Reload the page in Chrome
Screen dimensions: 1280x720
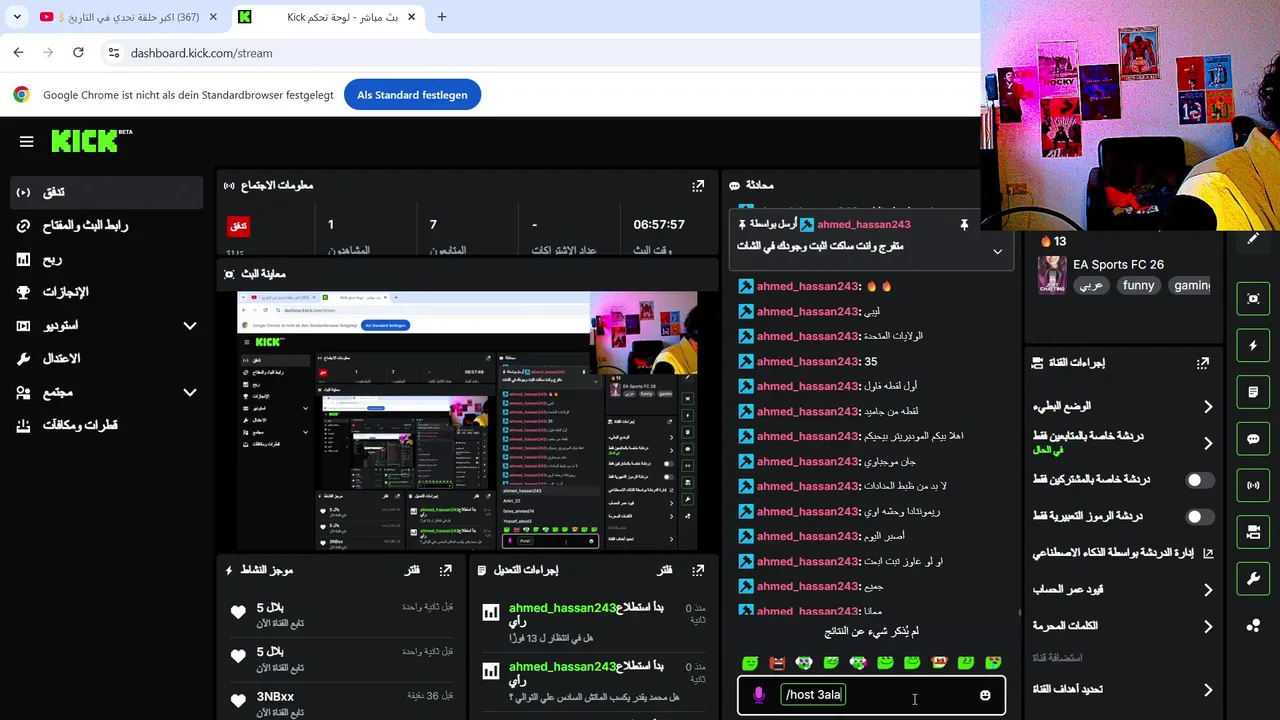coord(78,52)
